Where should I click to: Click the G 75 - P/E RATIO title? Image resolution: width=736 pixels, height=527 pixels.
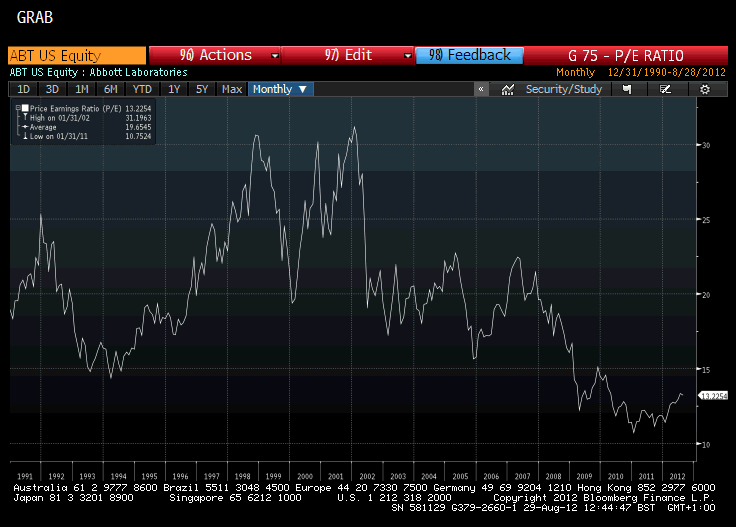(x=626, y=56)
